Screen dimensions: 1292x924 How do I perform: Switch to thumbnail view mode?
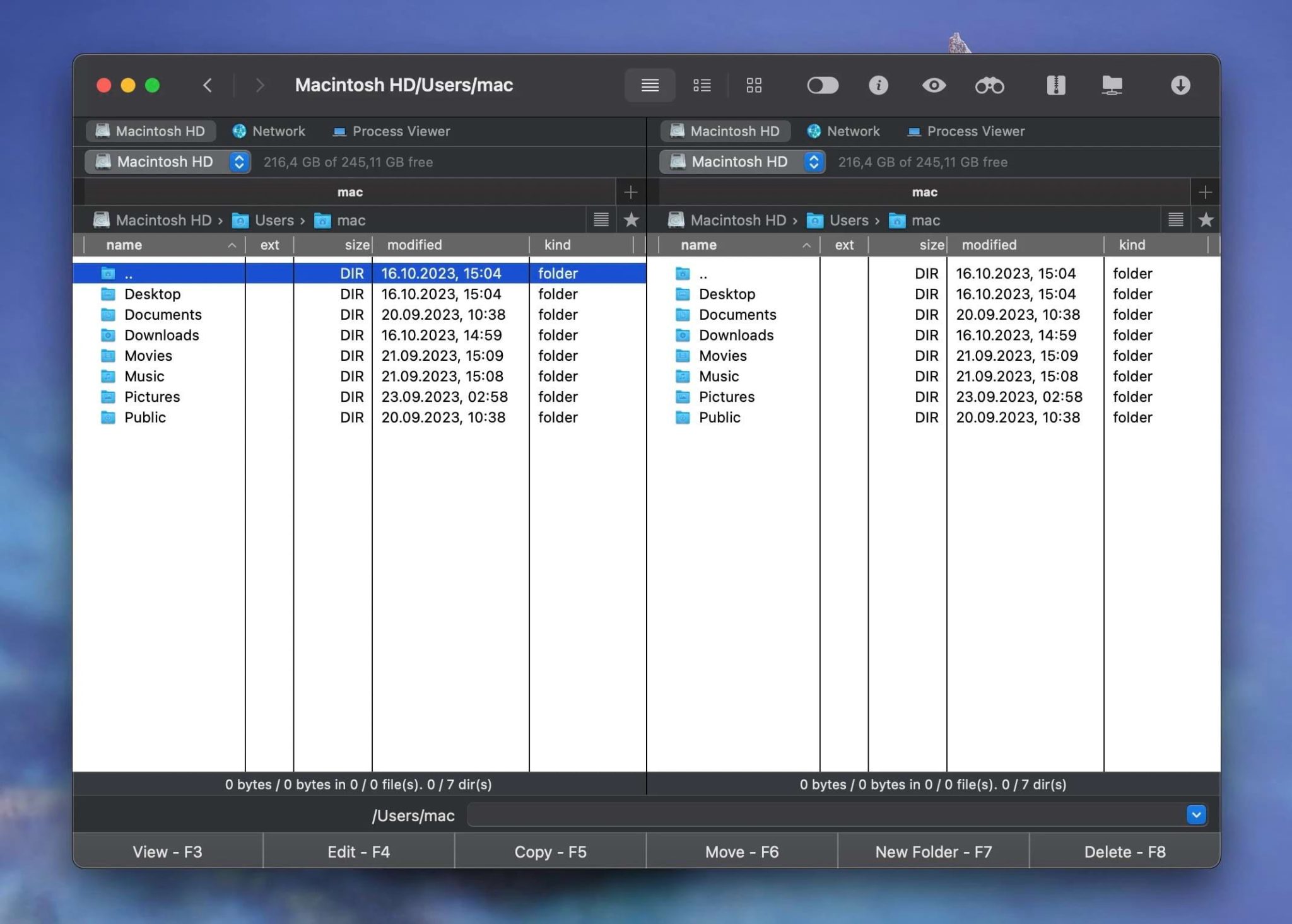click(x=755, y=85)
